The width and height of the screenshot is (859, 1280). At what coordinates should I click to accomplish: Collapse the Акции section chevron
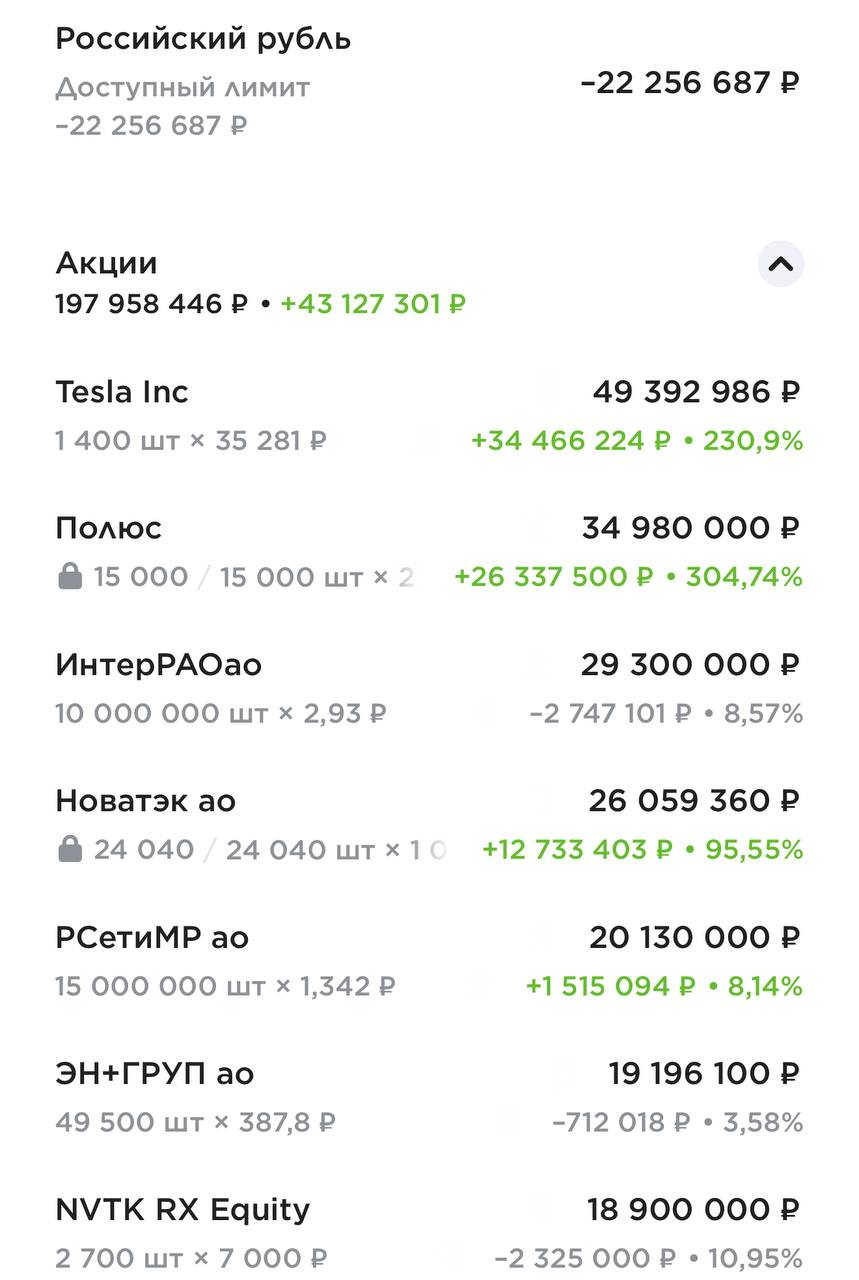point(780,265)
